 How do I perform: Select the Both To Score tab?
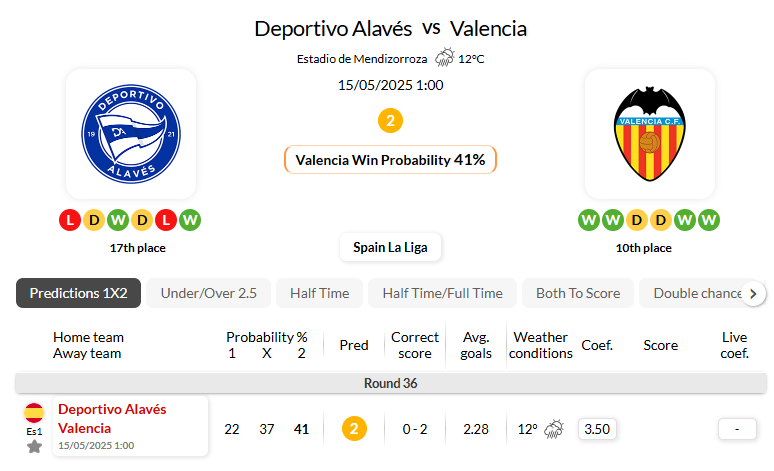pyautogui.click(x=578, y=293)
